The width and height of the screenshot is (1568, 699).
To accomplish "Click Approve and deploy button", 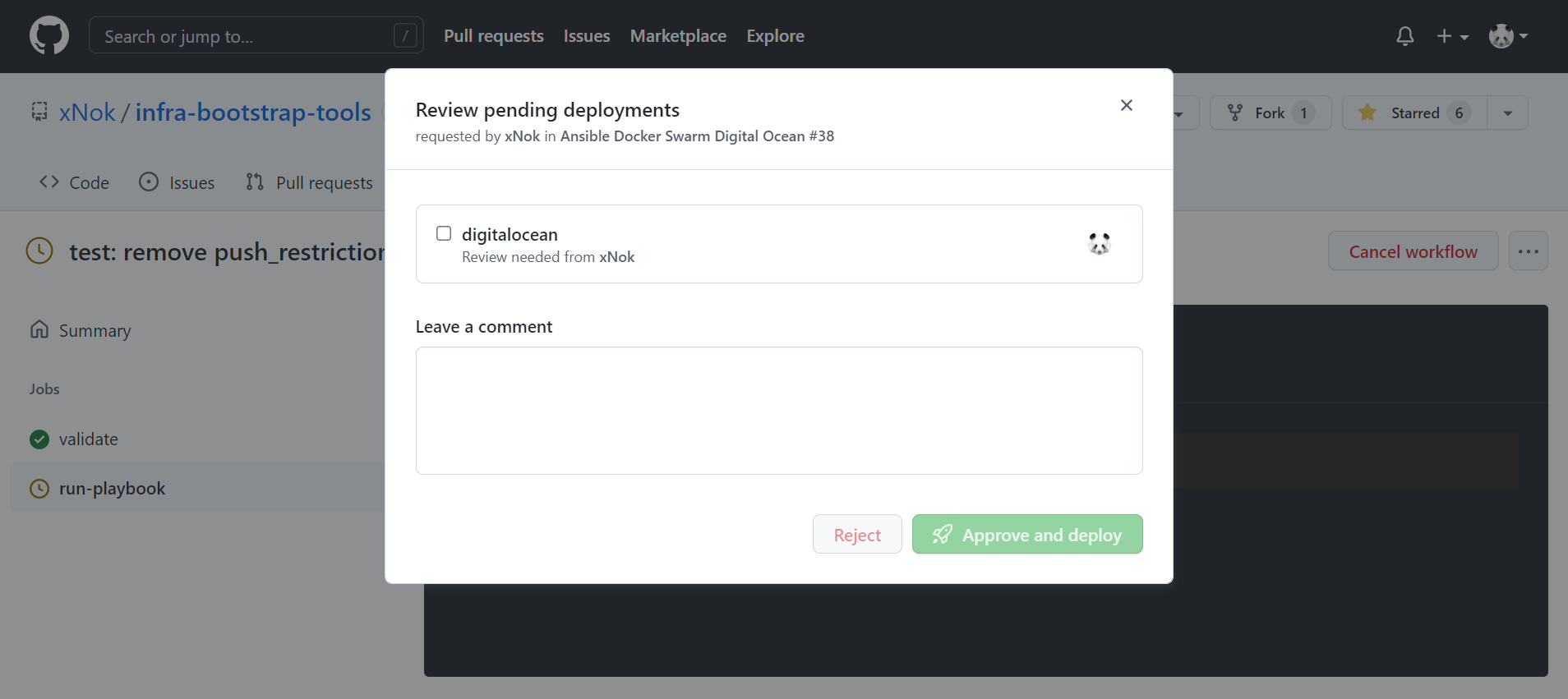I will tap(1027, 535).
